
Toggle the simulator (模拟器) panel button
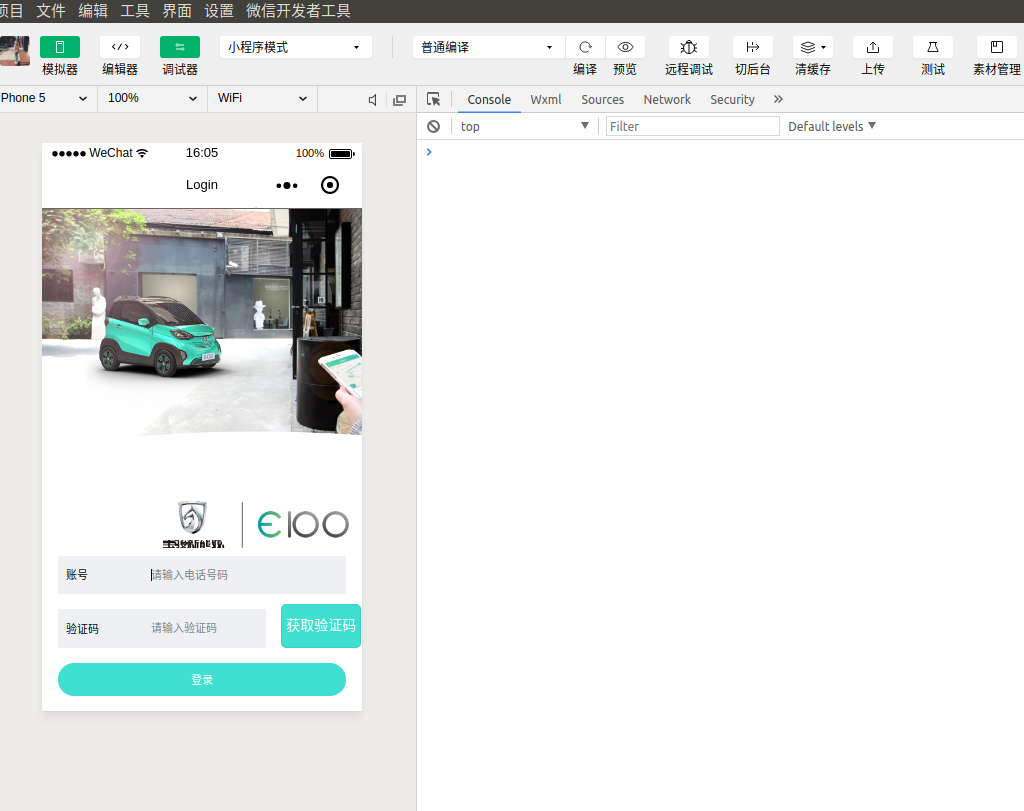59,47
